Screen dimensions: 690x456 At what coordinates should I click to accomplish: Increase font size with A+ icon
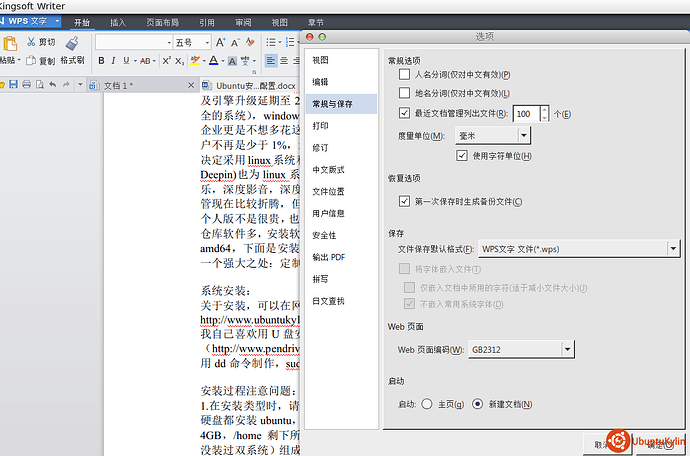tap(220, 42)
